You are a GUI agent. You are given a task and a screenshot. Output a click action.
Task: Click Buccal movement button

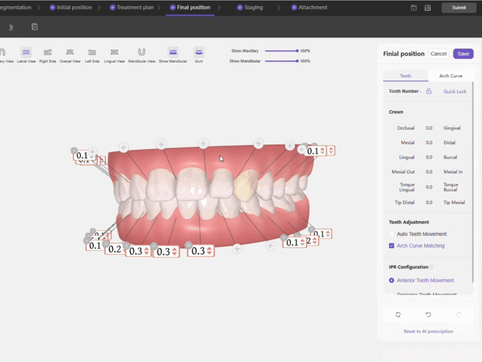(x=450, y=157)
